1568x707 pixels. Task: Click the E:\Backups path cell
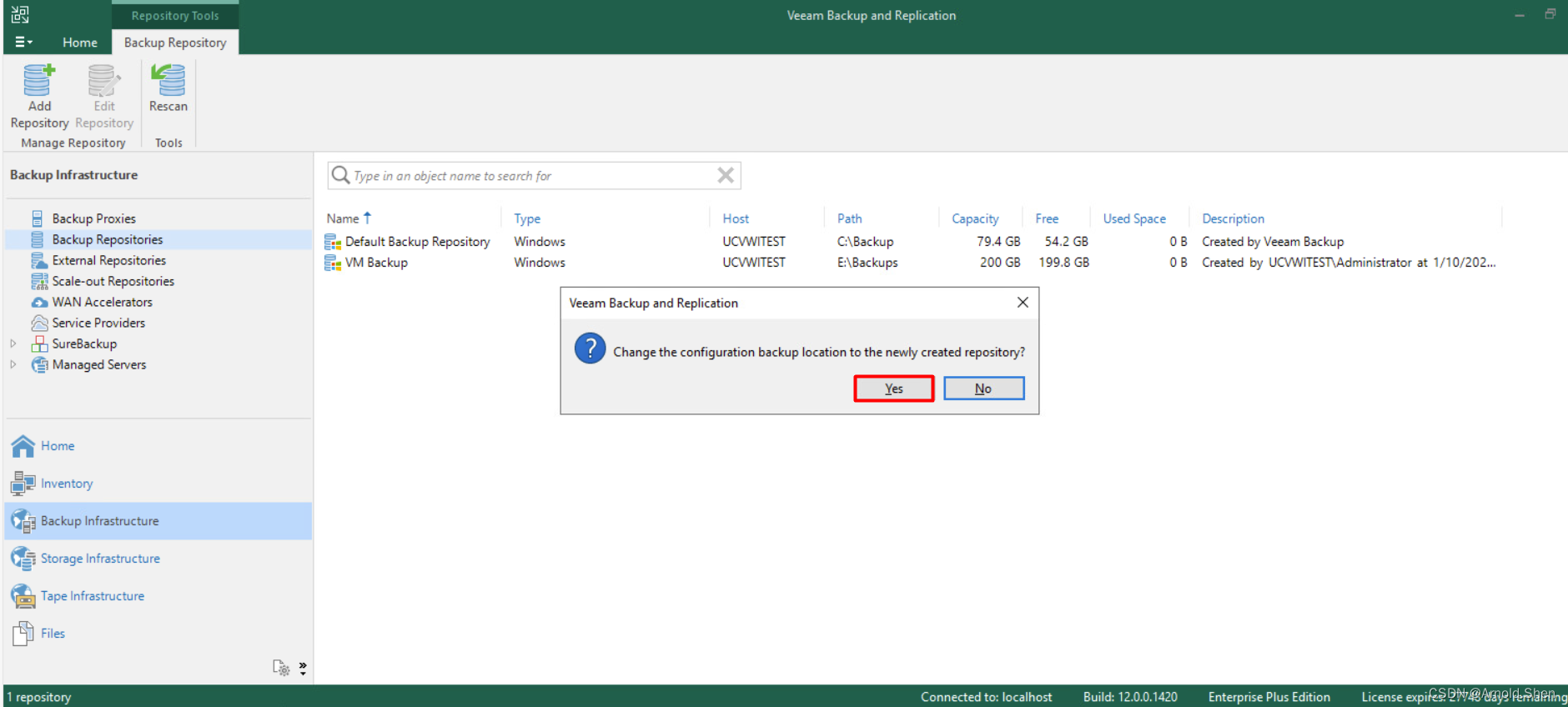(x=867, y=263)
